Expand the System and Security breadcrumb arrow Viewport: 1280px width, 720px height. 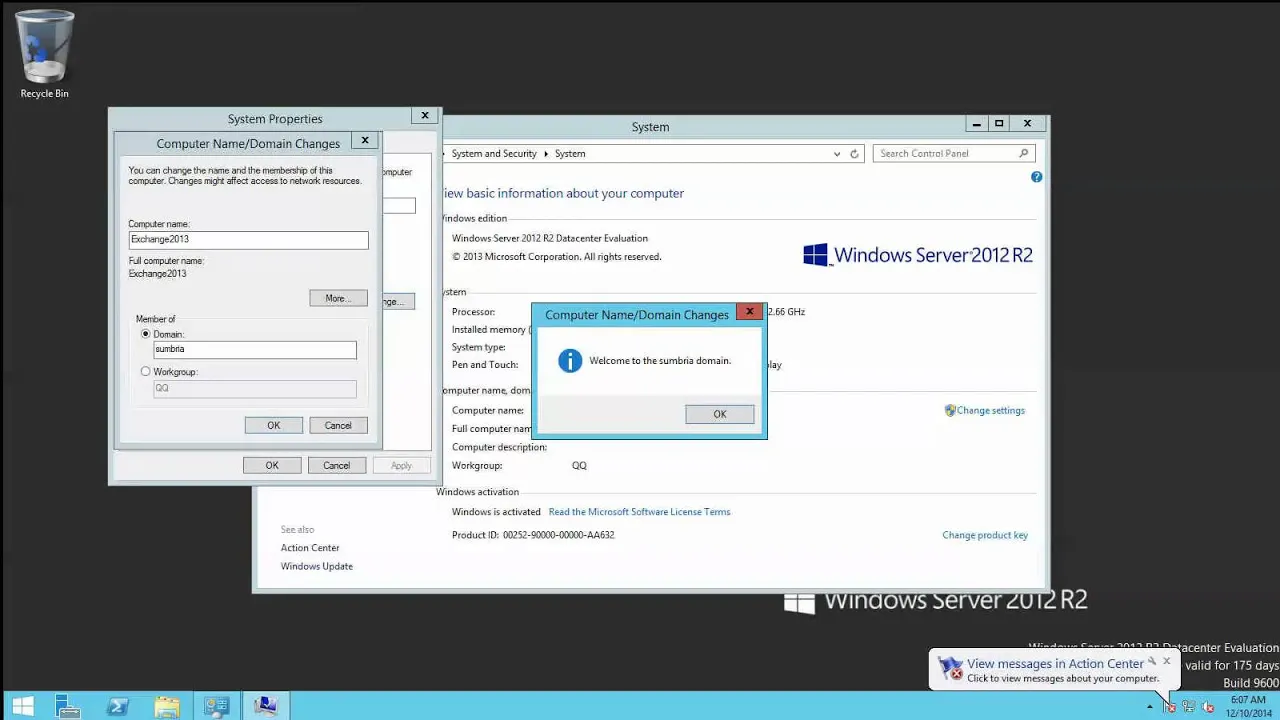tap(546, 154)
